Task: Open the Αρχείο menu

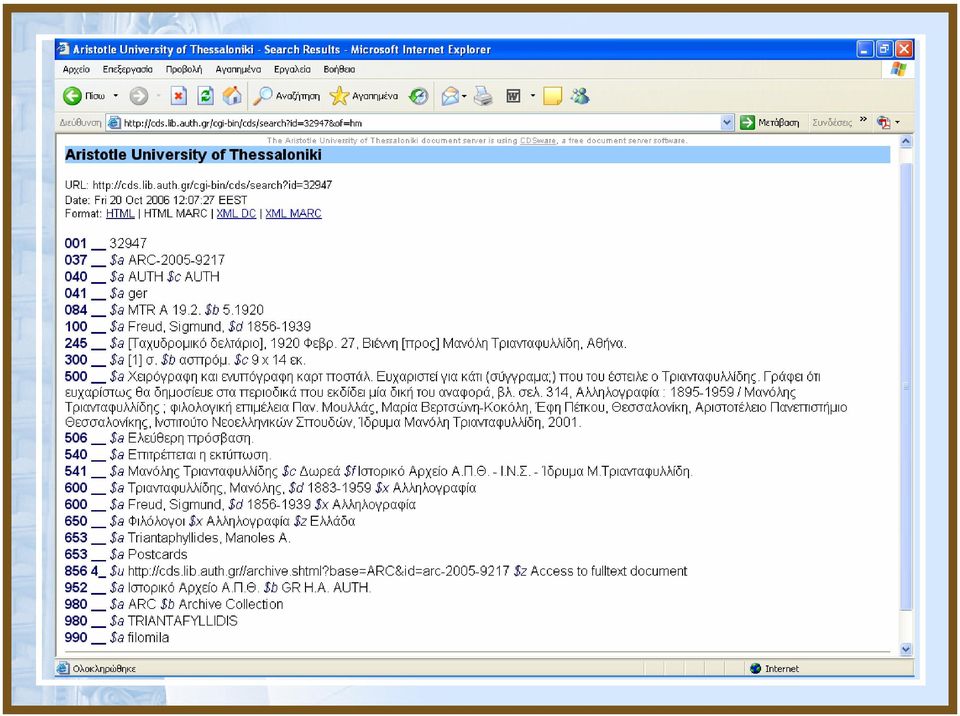Action: [76, 69]
